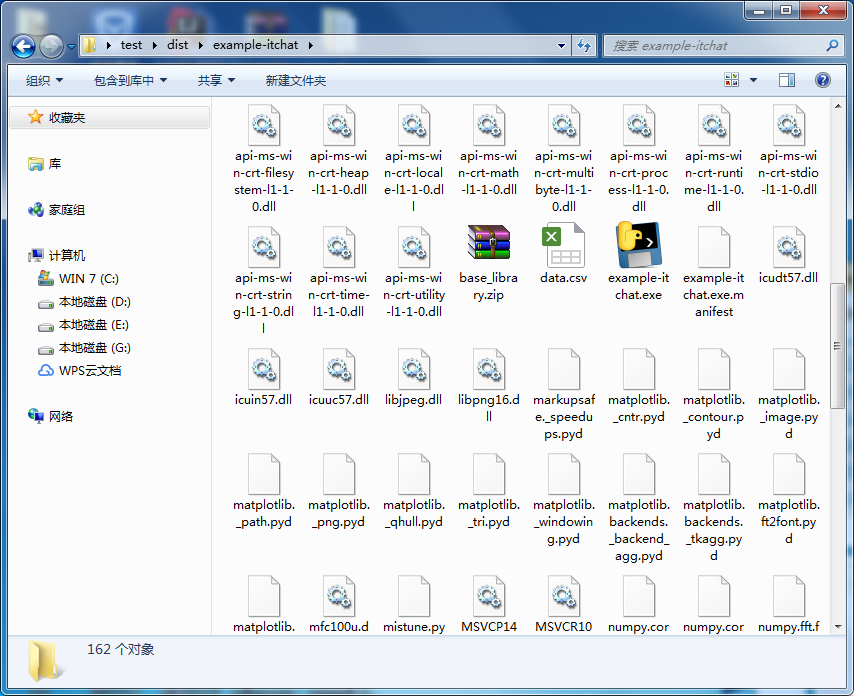This screenshot has width=854, height=696.
Task: Select the example-itchat.exe application icon
Action: click(x=638, y=244)
